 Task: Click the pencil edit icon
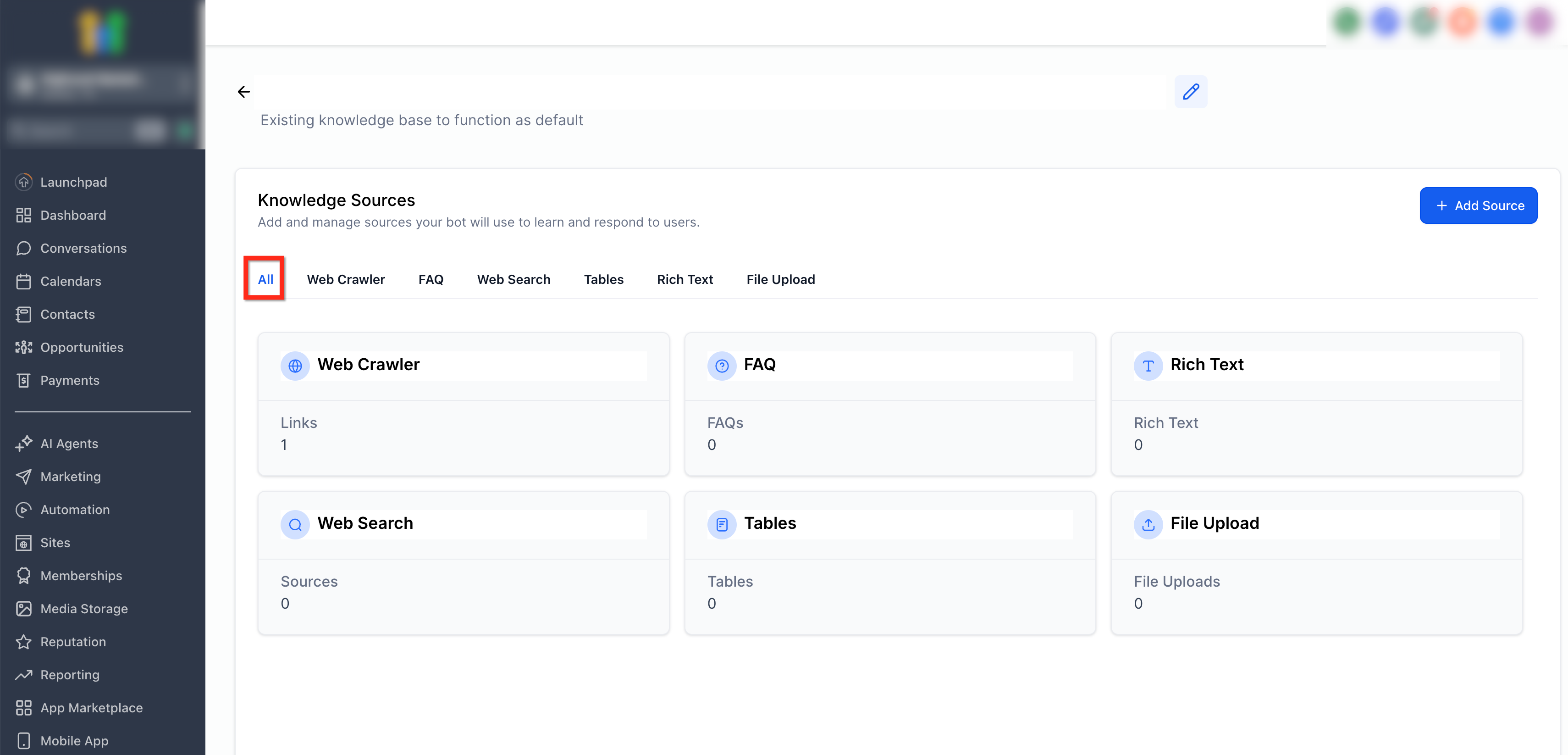coord(1191,92)
